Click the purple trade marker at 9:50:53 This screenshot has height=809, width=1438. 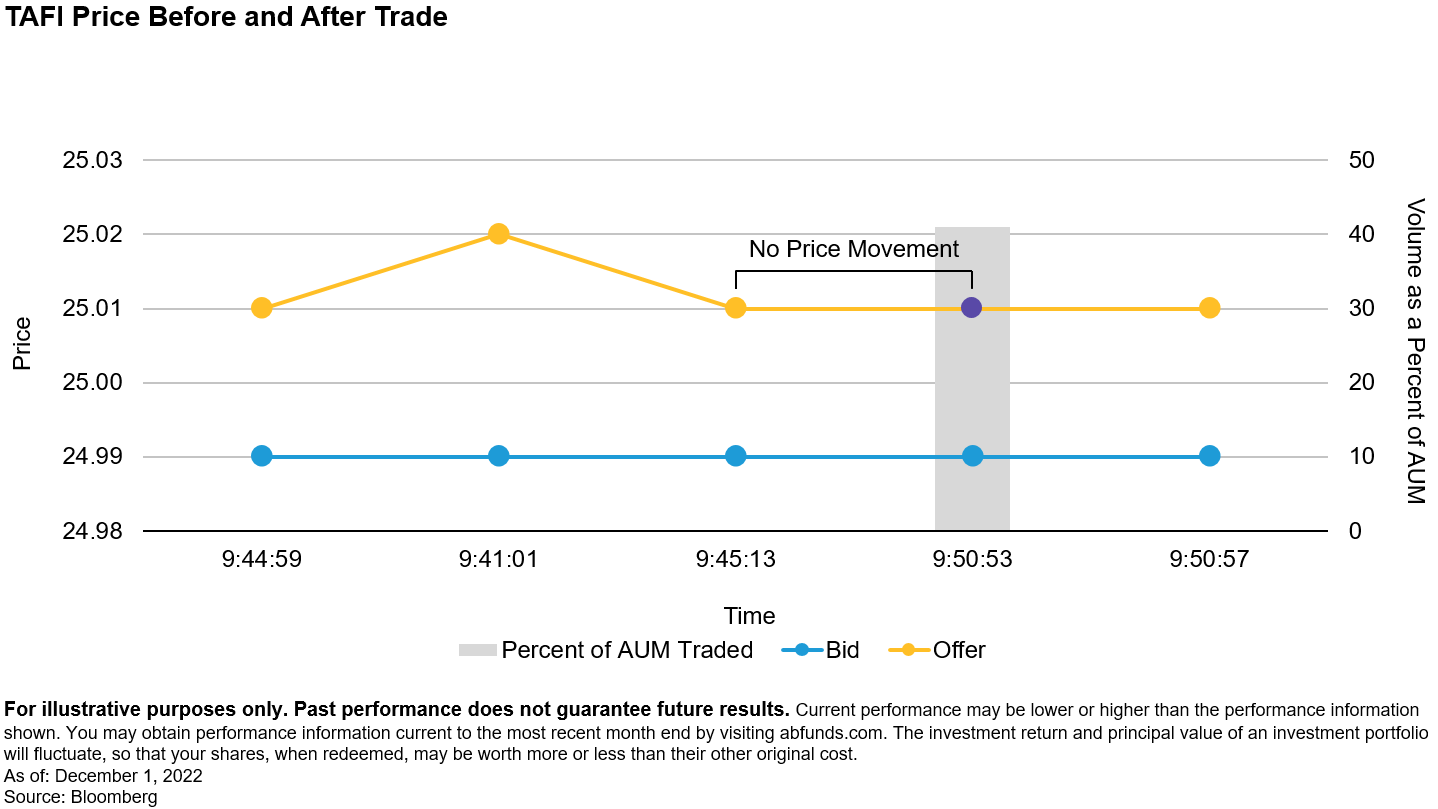971,307
